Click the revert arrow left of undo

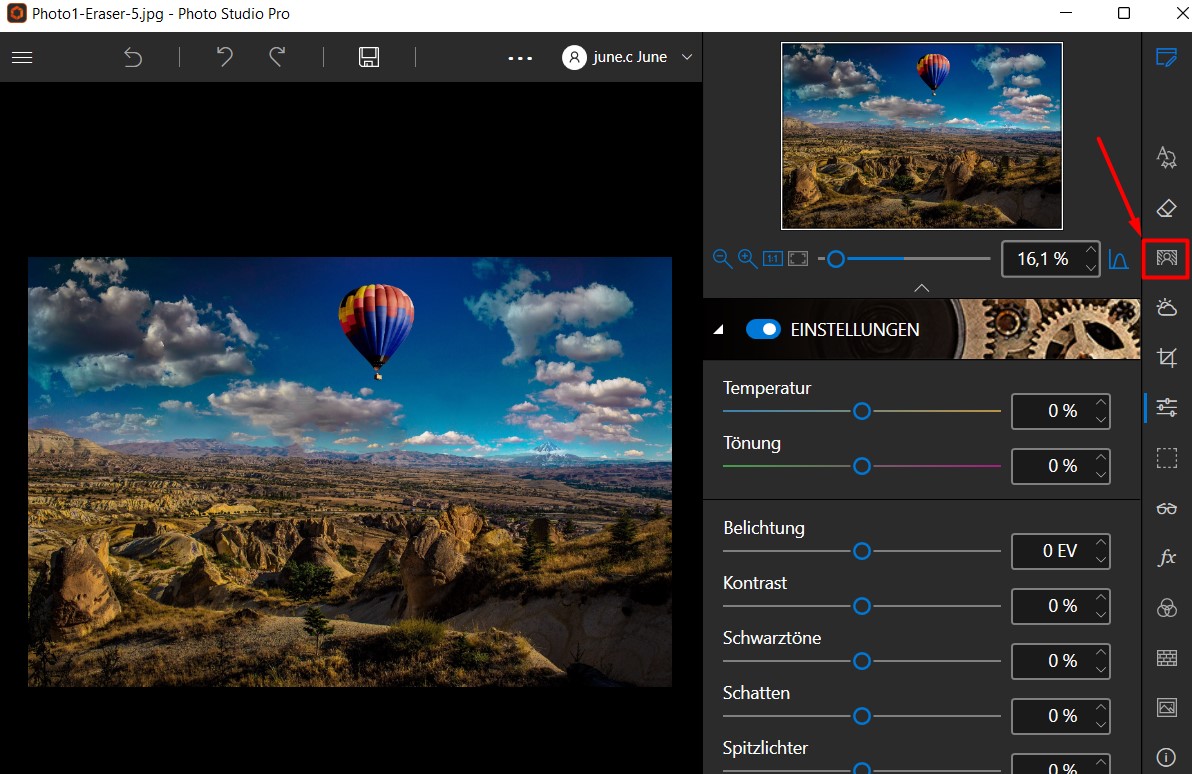(x=133, y=57)
